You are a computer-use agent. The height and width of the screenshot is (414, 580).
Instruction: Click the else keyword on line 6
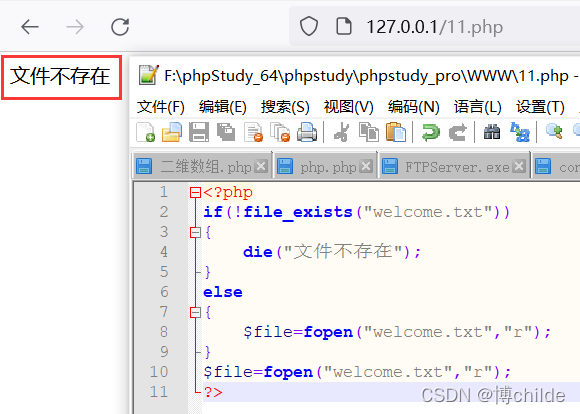(223, 292)
